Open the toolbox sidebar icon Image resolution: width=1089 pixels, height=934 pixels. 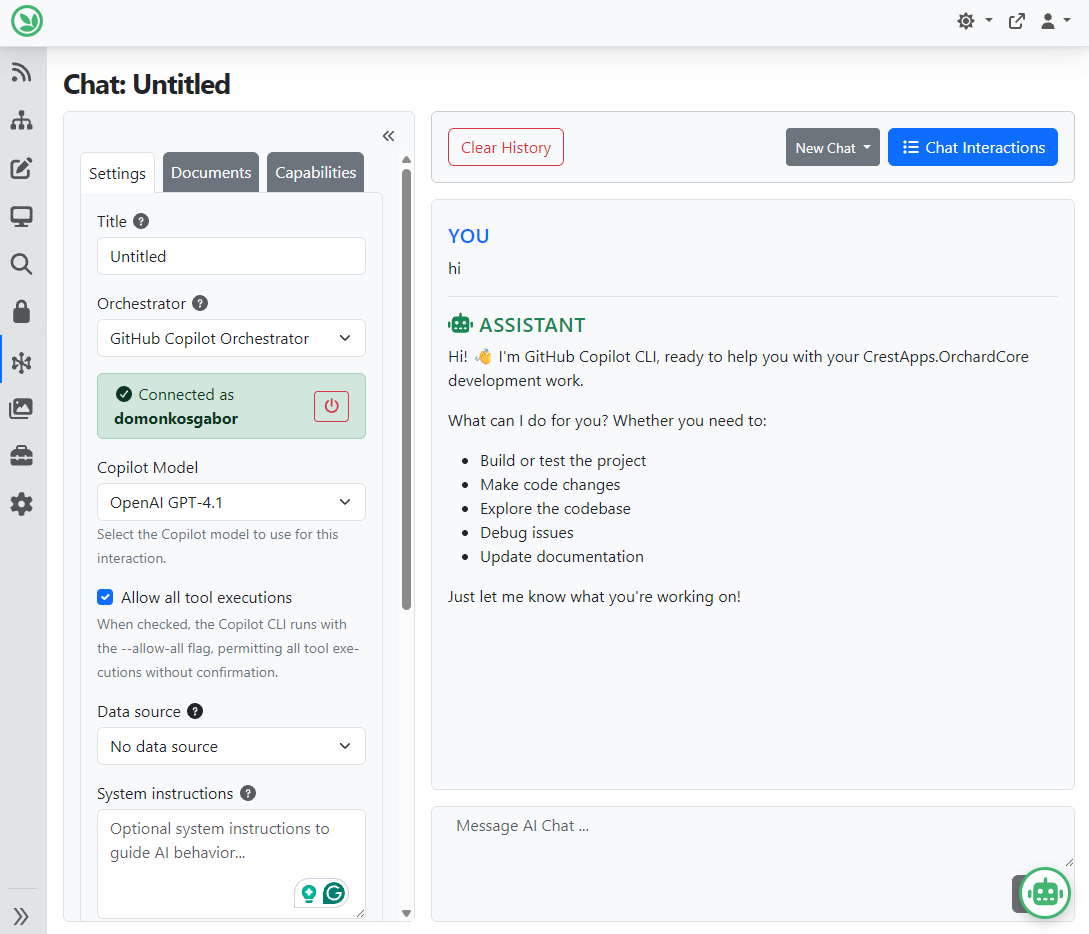[x=22, y=456]
